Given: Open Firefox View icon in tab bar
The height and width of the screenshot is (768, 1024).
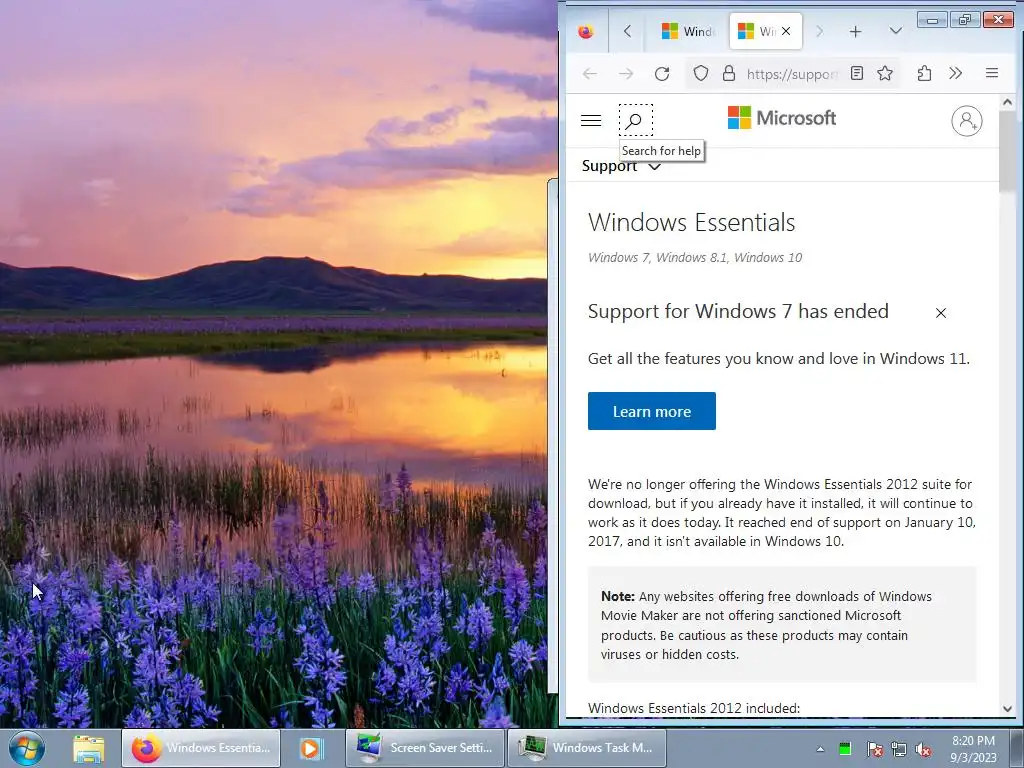Looking at the screenshot, I should coord(586,31).
